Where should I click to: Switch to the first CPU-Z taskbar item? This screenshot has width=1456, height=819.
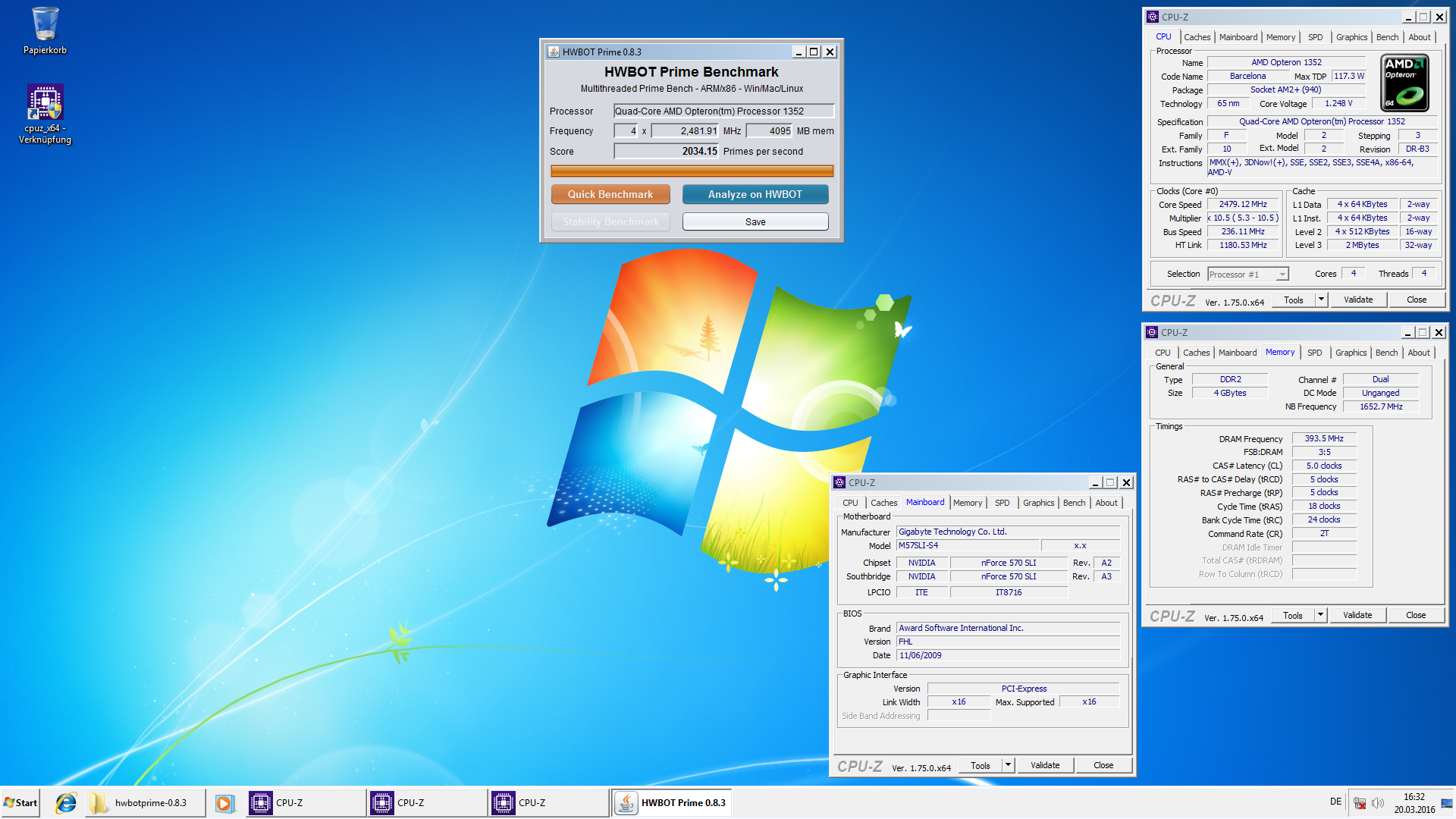point(306,802)
